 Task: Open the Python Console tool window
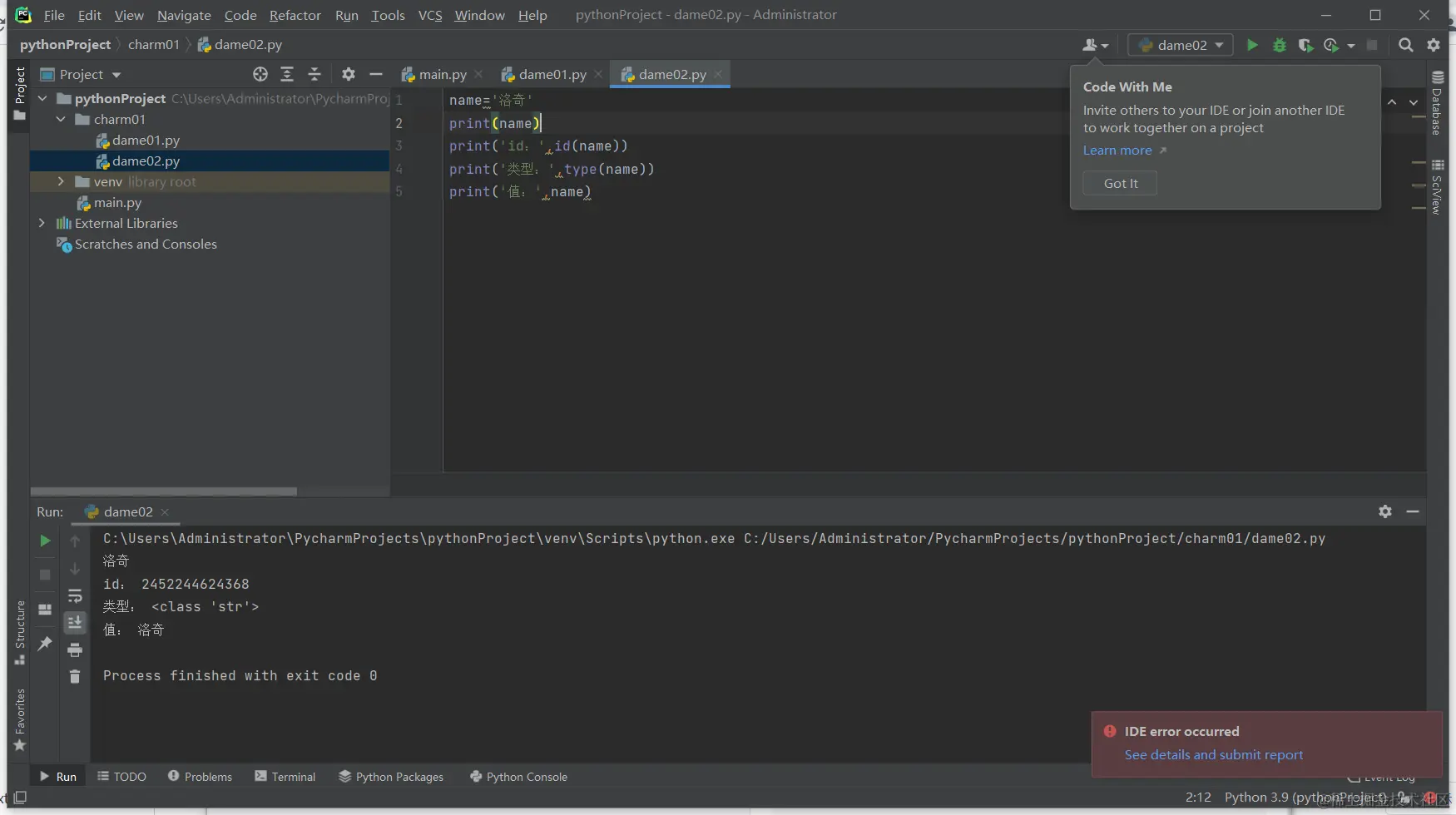coord(519,777)
